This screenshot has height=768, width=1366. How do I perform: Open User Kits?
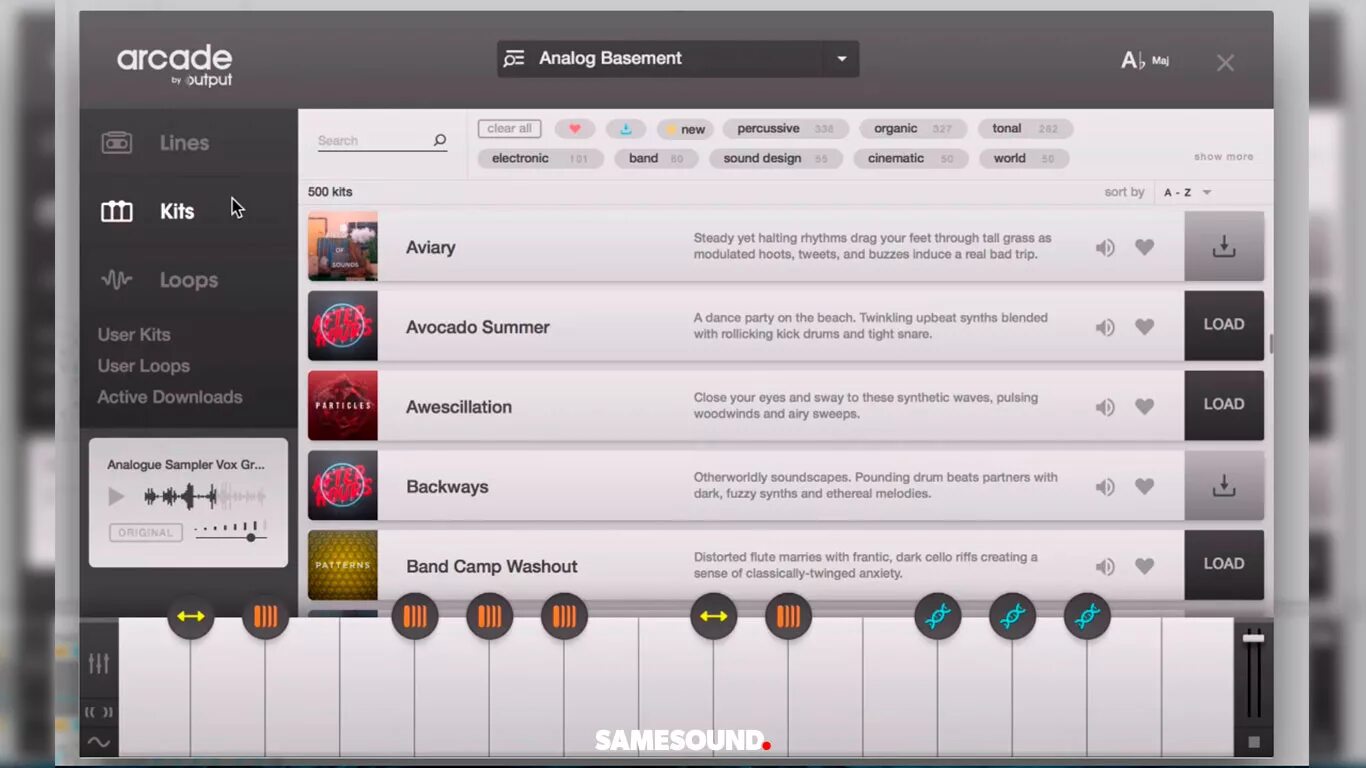coord(134,335)
